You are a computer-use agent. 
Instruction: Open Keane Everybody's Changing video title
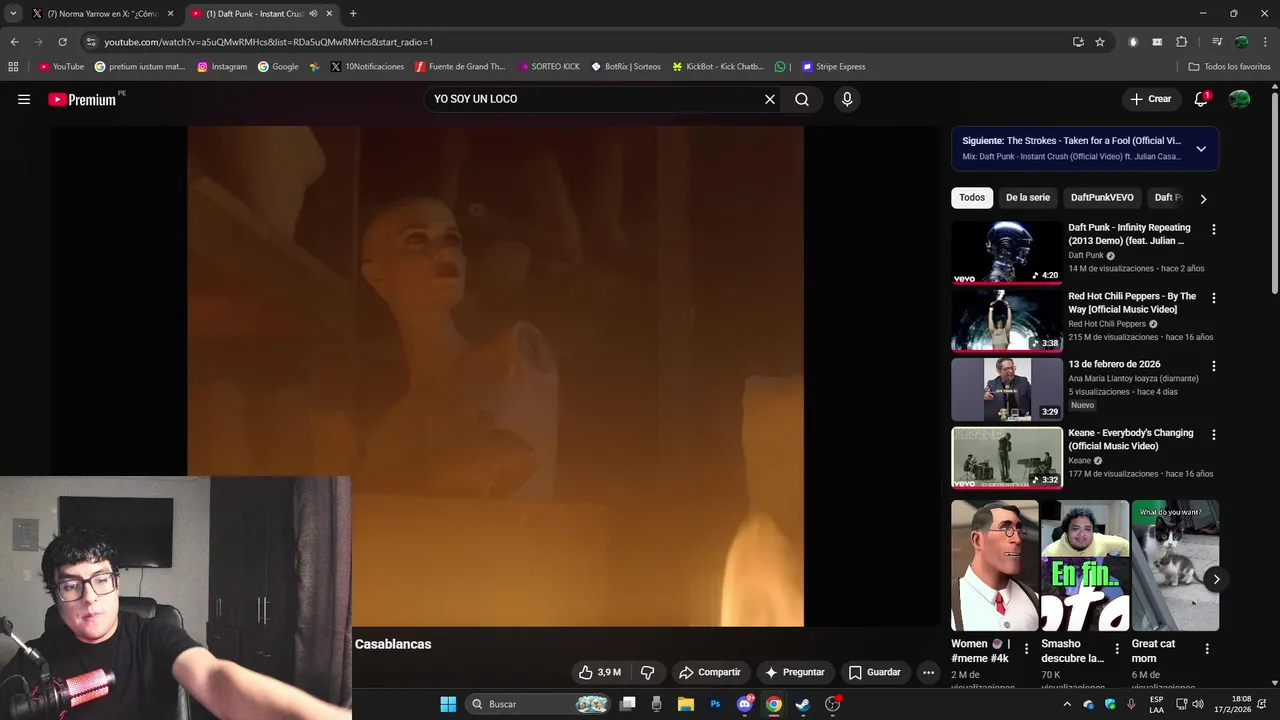[x=1131, y=439]
